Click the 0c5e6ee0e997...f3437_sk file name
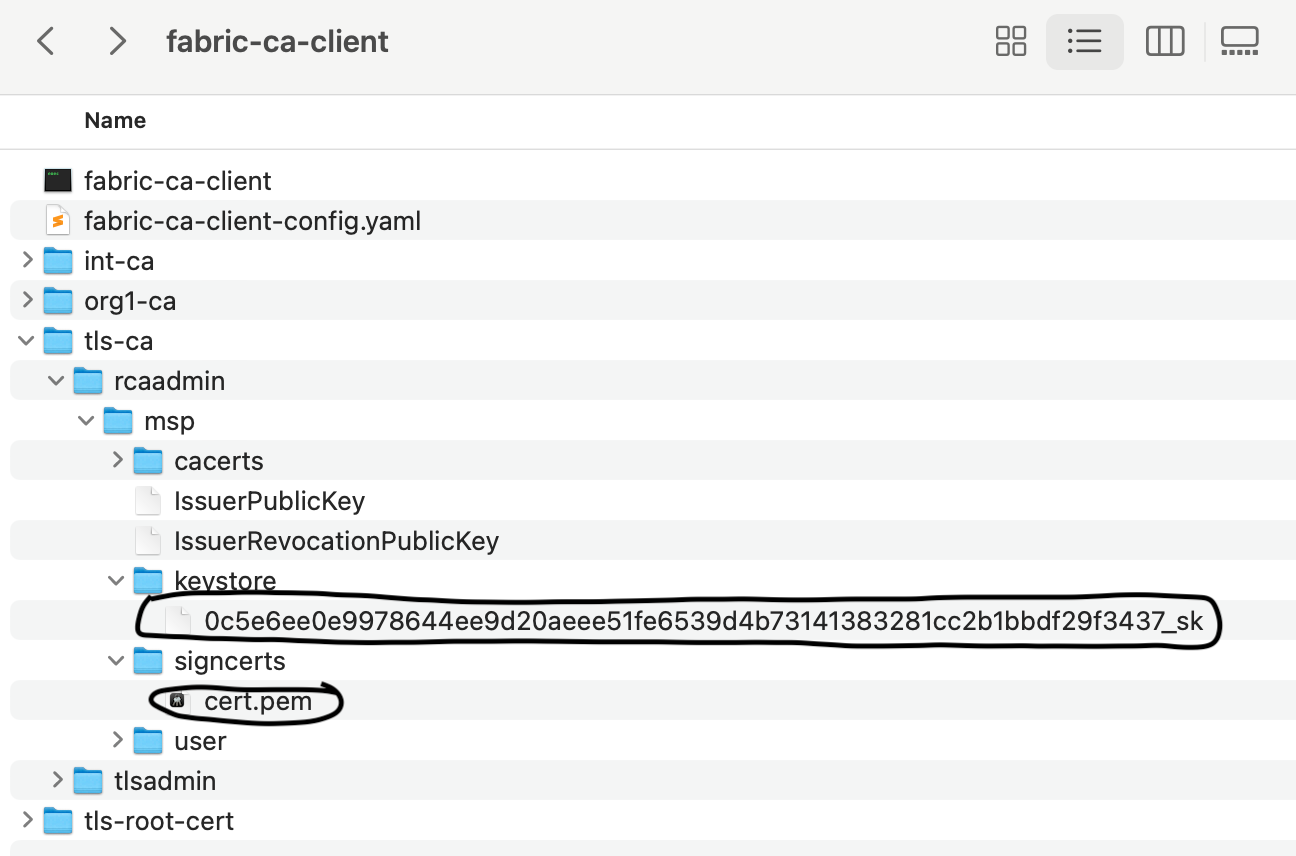The image size is (1296, 856). pyautogui.click(x=704, y=621)
